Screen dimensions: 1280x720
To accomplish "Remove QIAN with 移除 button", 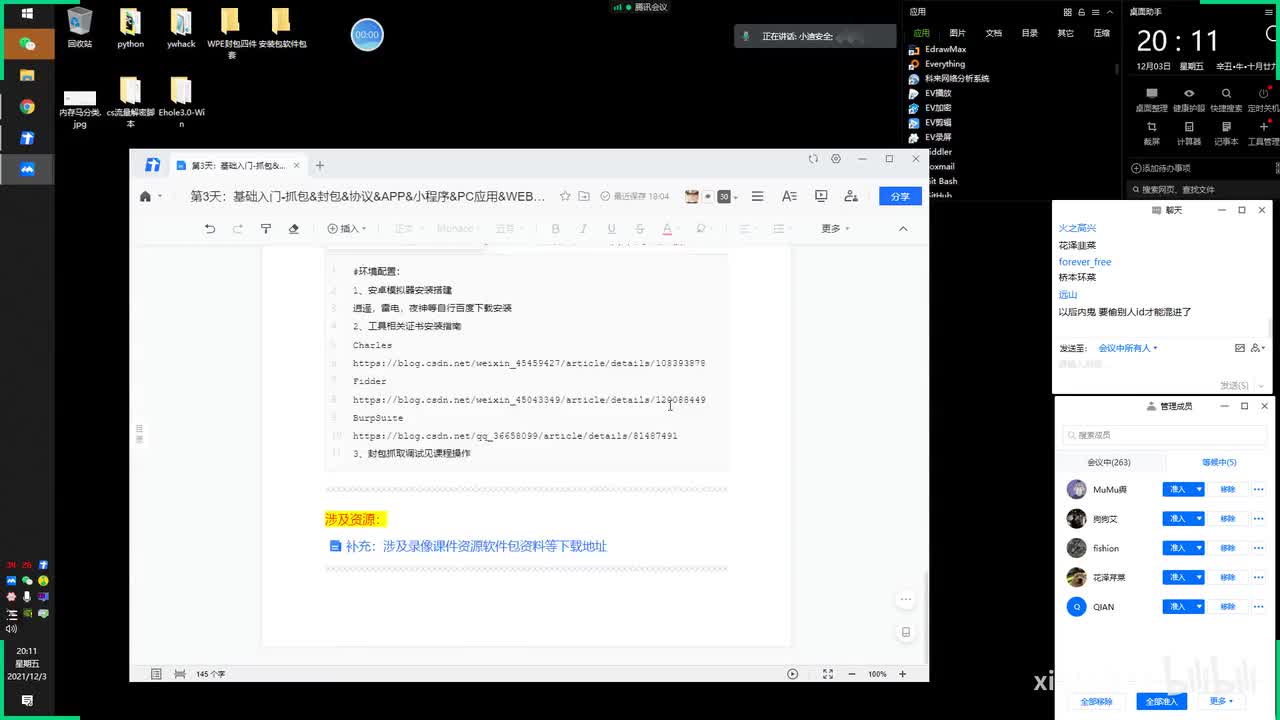I will click(x=1228, y=607).
